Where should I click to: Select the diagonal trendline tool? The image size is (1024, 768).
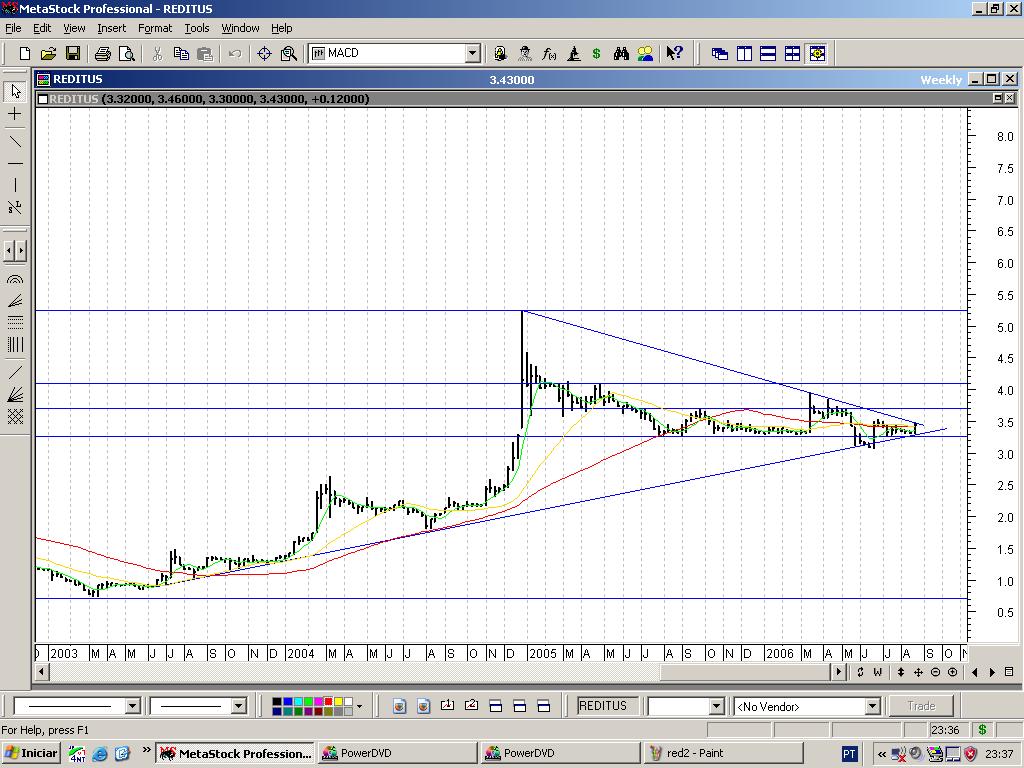[15, 142]
